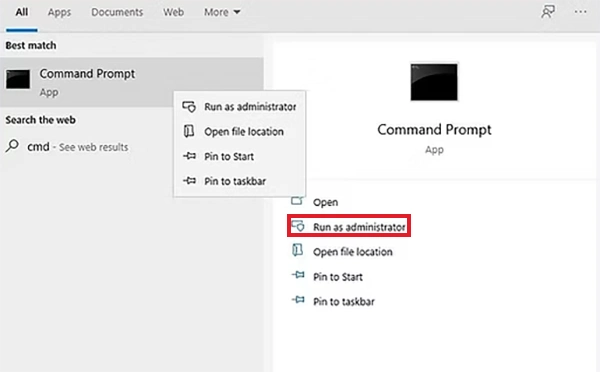The width and height of the screenshot is (600, 372).
Task: Click Pin to Start icon in preview pane
Action: [298, 275]
